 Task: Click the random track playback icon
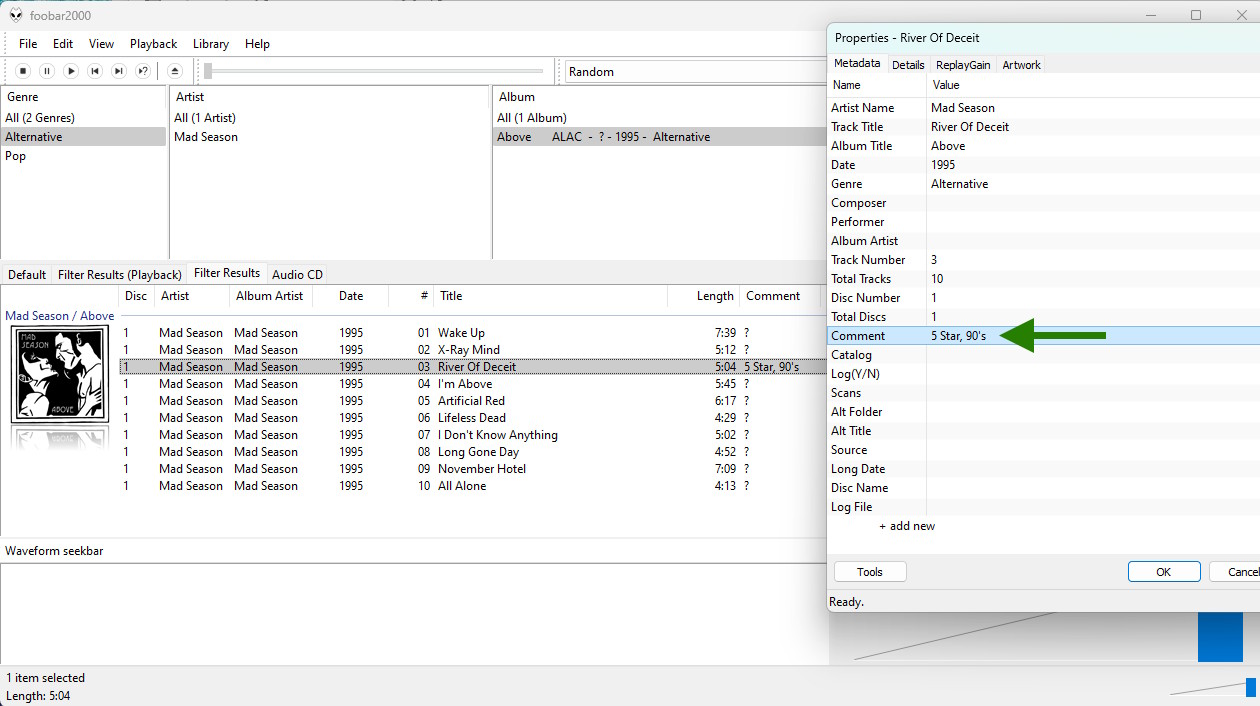[143, 71]
